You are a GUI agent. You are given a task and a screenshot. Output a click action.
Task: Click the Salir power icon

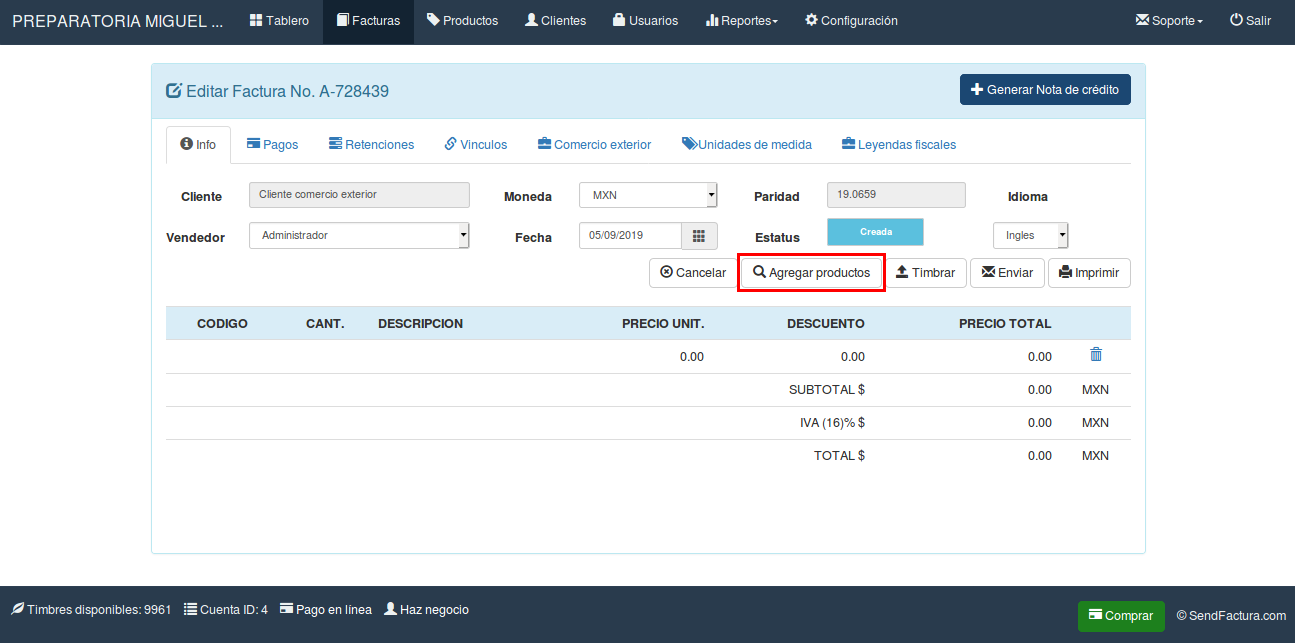[1234, 19]
